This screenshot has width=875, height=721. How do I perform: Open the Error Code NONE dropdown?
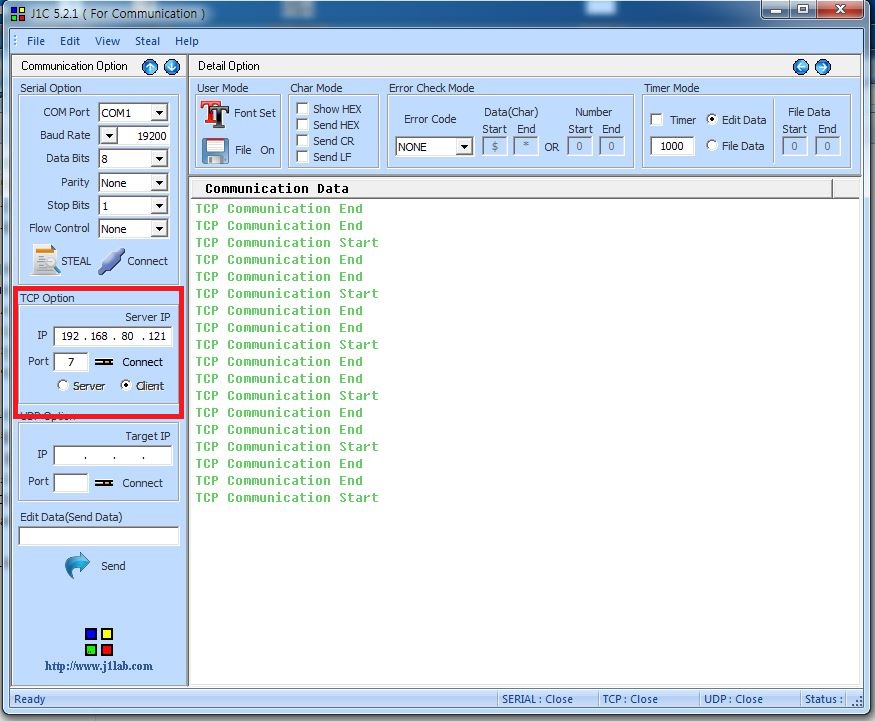click(x=464, y=147)
